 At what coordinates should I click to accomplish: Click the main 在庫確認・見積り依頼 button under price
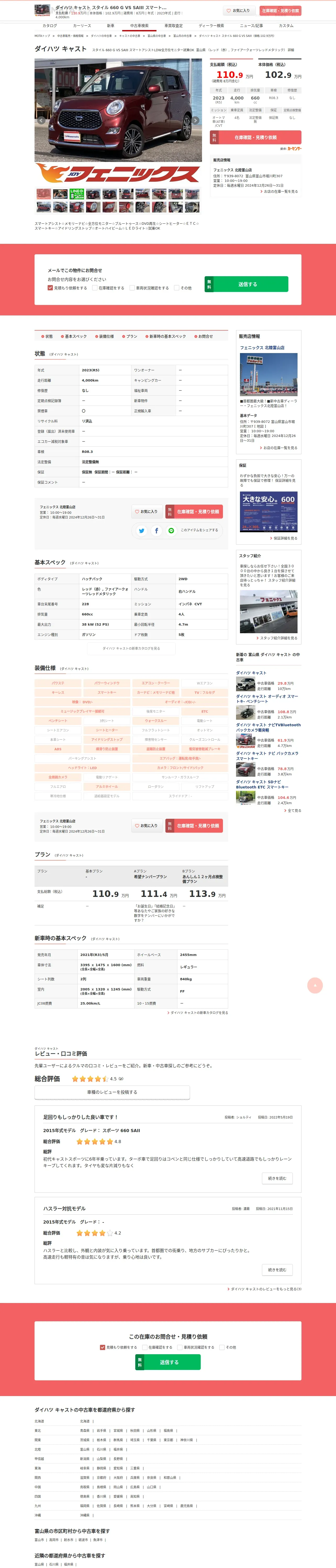coord(255,137)
